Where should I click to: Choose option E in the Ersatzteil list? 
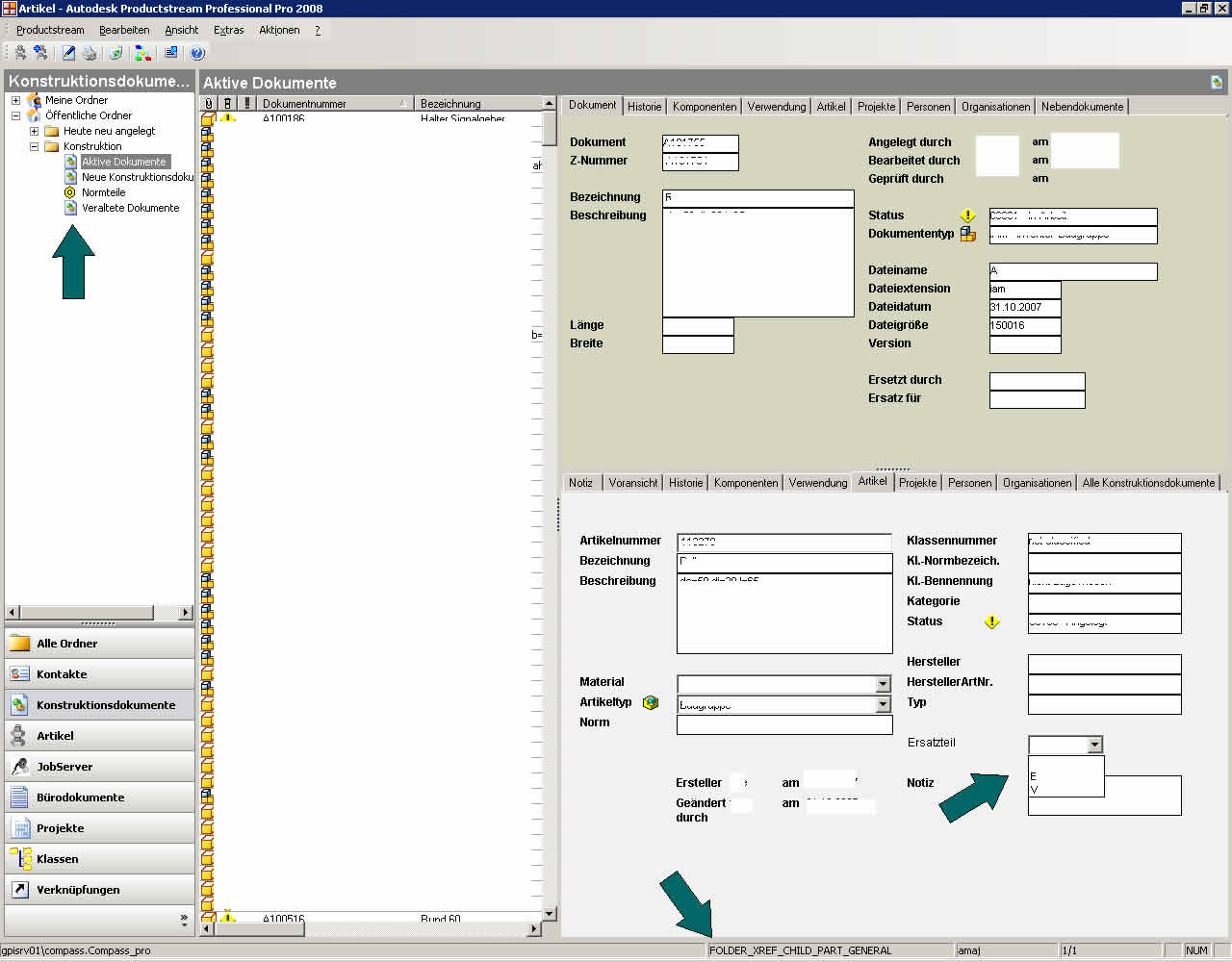pyautogui.click(x=1065, y=776)
